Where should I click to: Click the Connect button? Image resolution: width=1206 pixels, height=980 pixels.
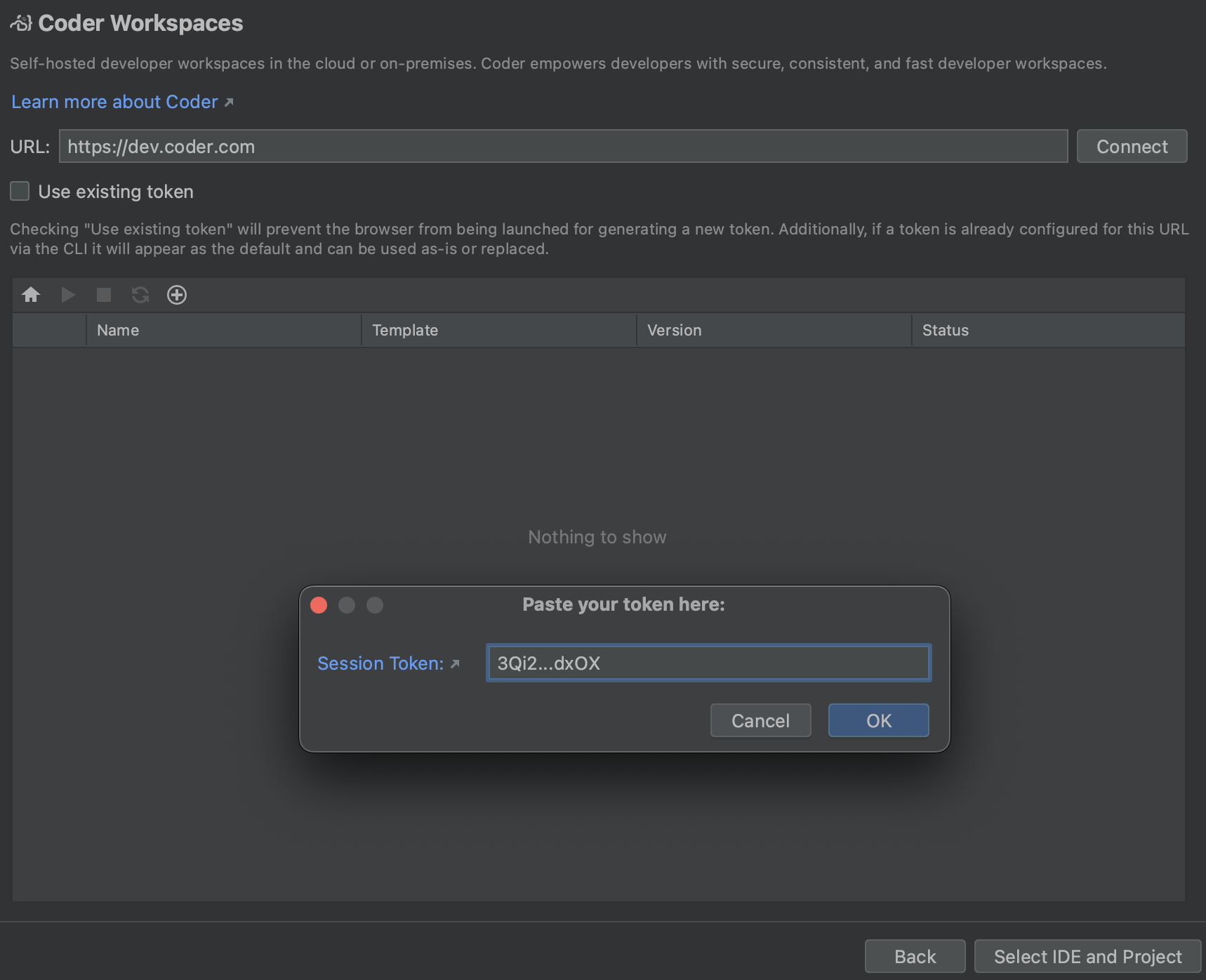(1132, 146)
